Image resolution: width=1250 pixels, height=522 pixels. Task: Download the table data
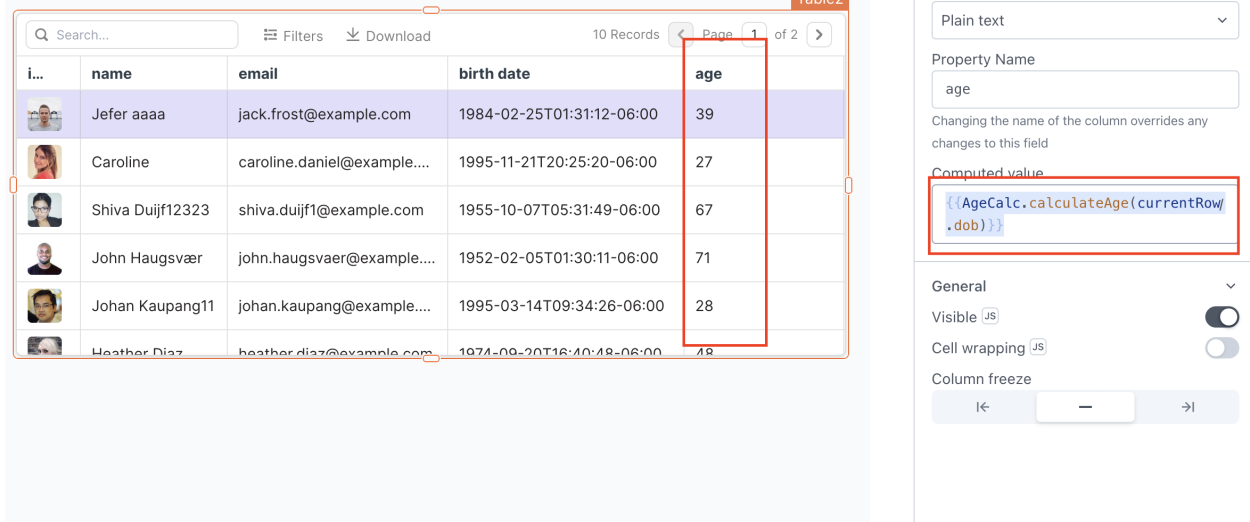pos(388,36)
